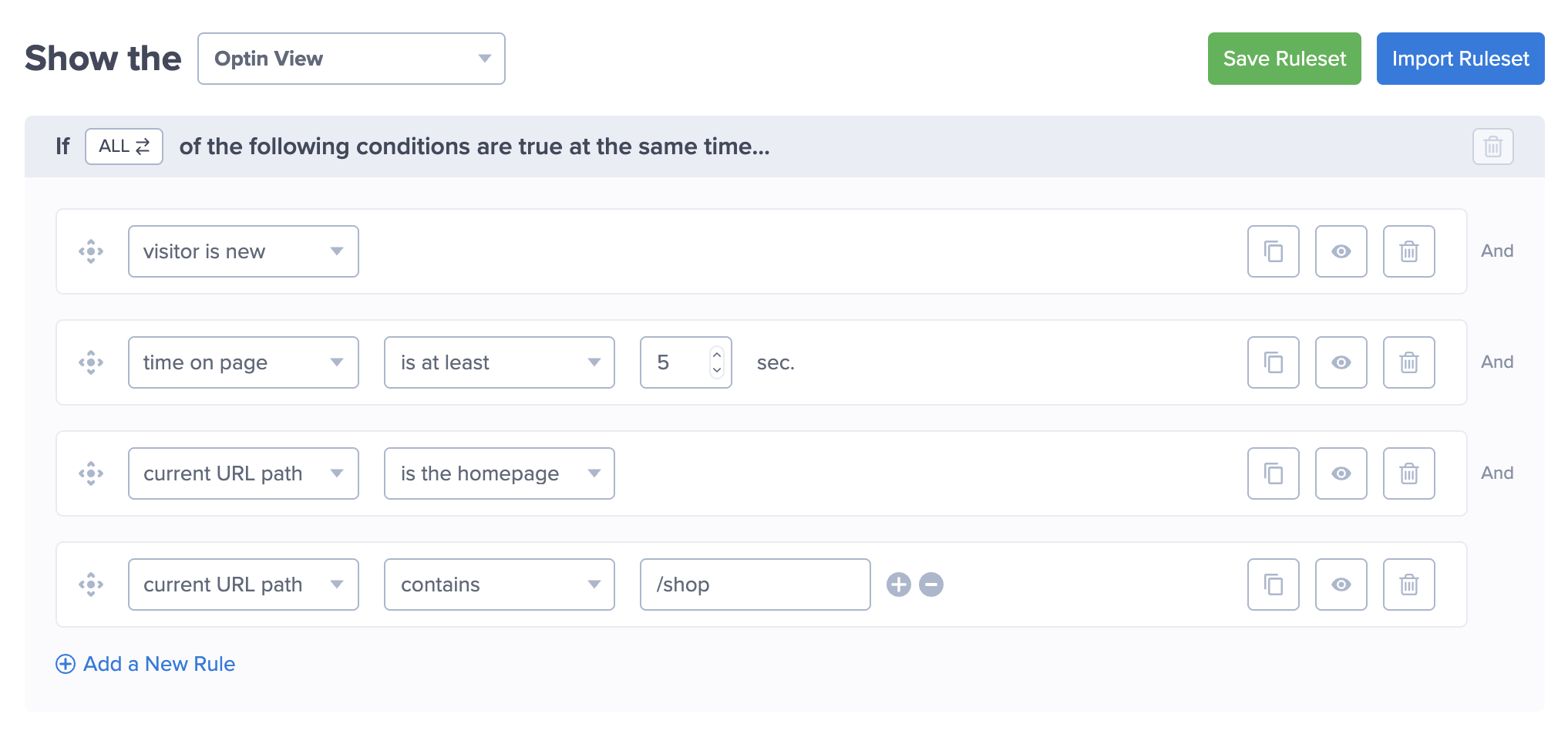1568x731 pixels.
Task: Click the Import Ruleset button
Action: pos(1460,59)
